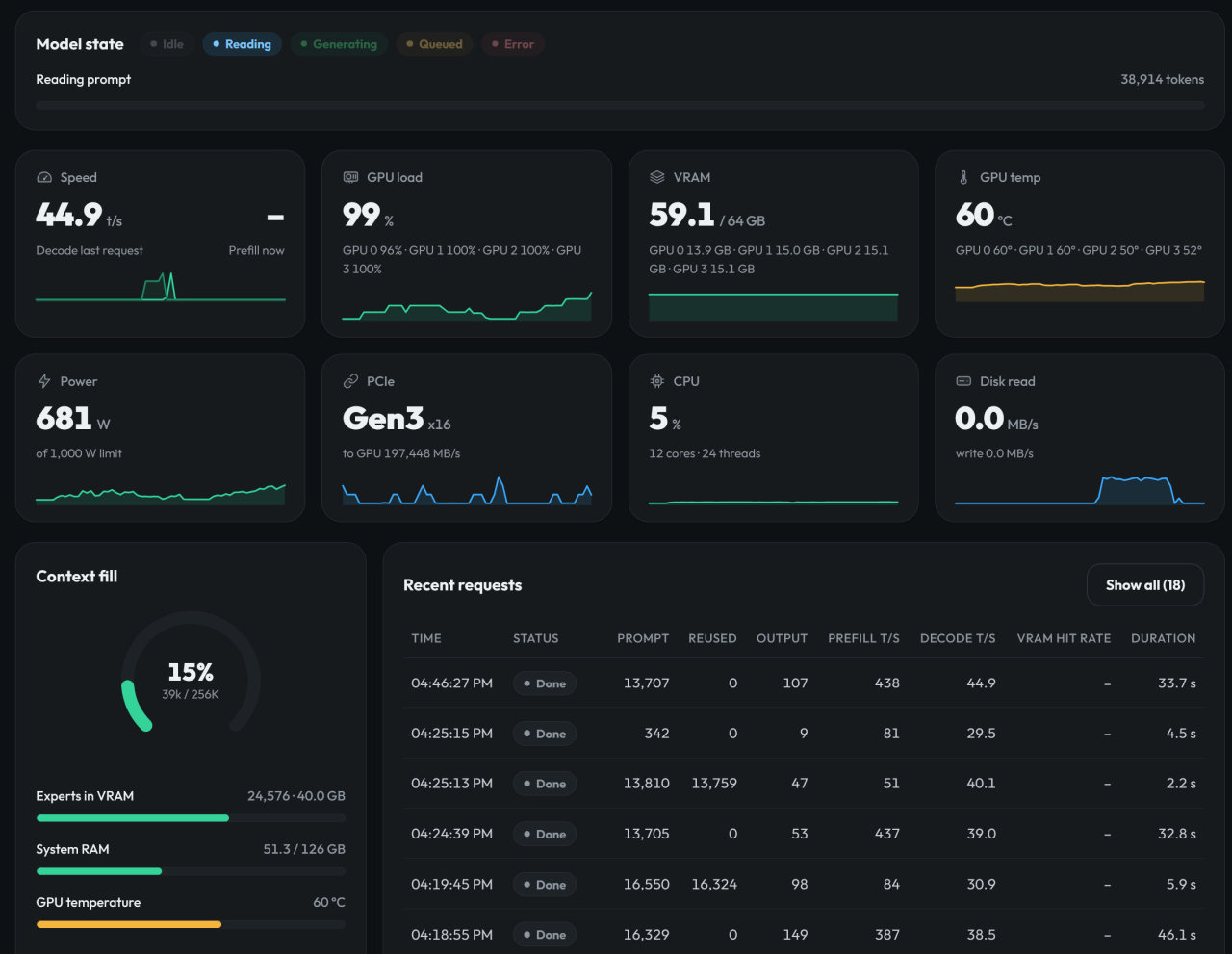Select the Generating model state pill
The height and width of the screenshot is (954, 1232).
[339, 44]
